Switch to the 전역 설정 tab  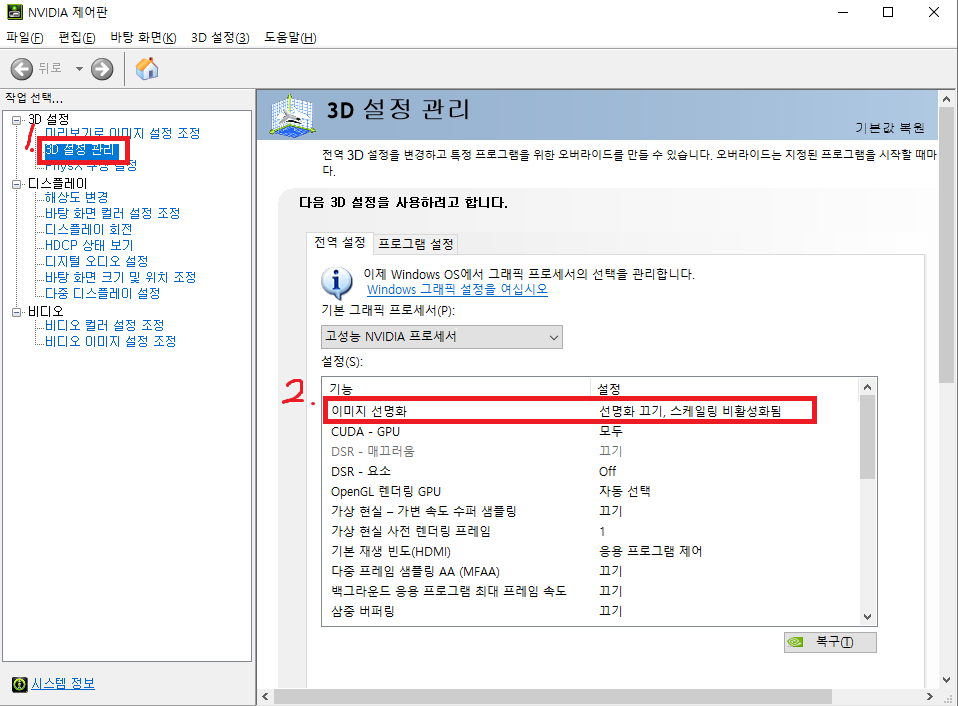(x=340, y=242)
